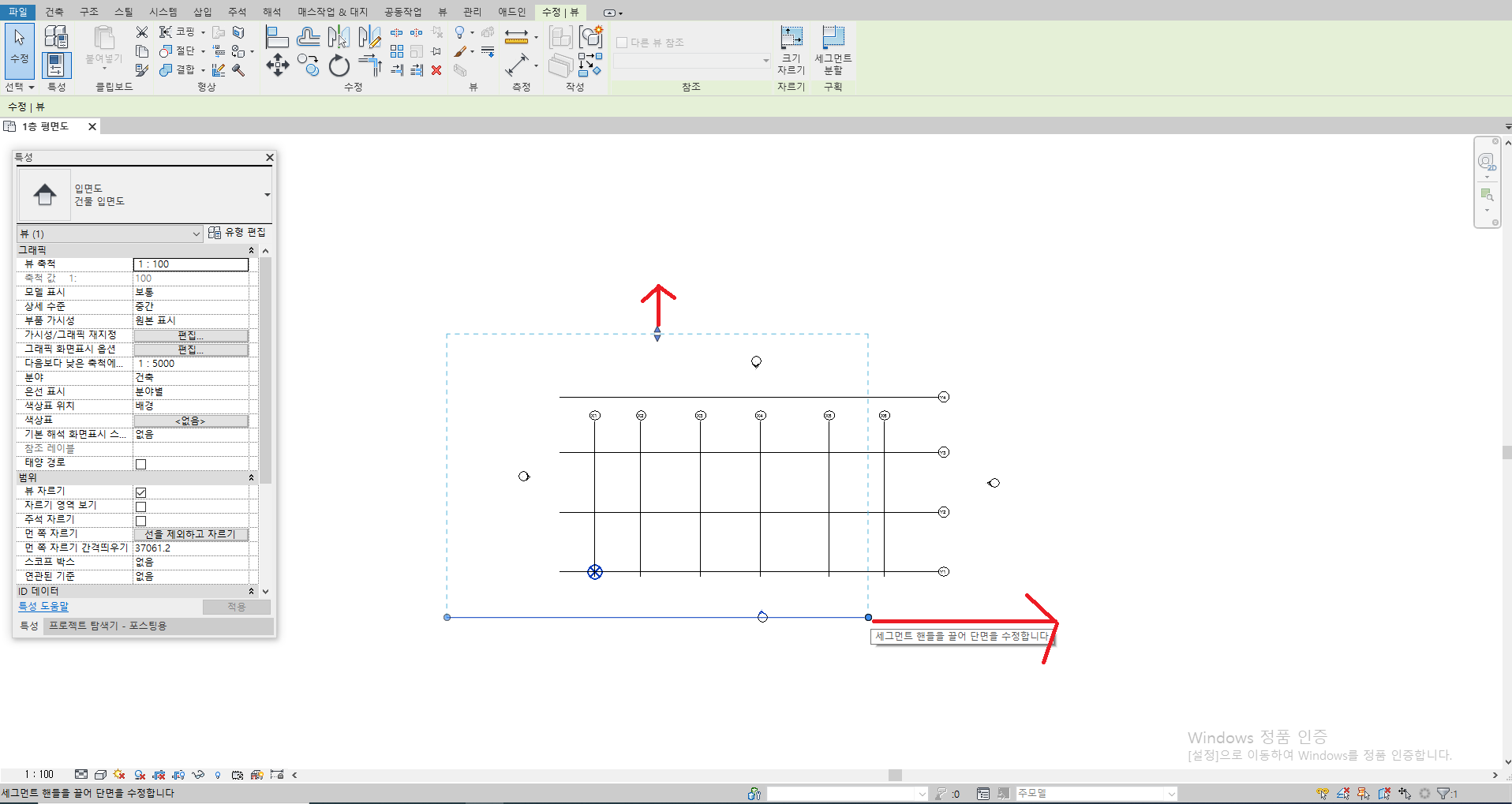Viewport: 1512px width, 804px height.
Task: Toggle the Crop View (뷰 자르기) checkbox
Action: [x=140, y=492]
